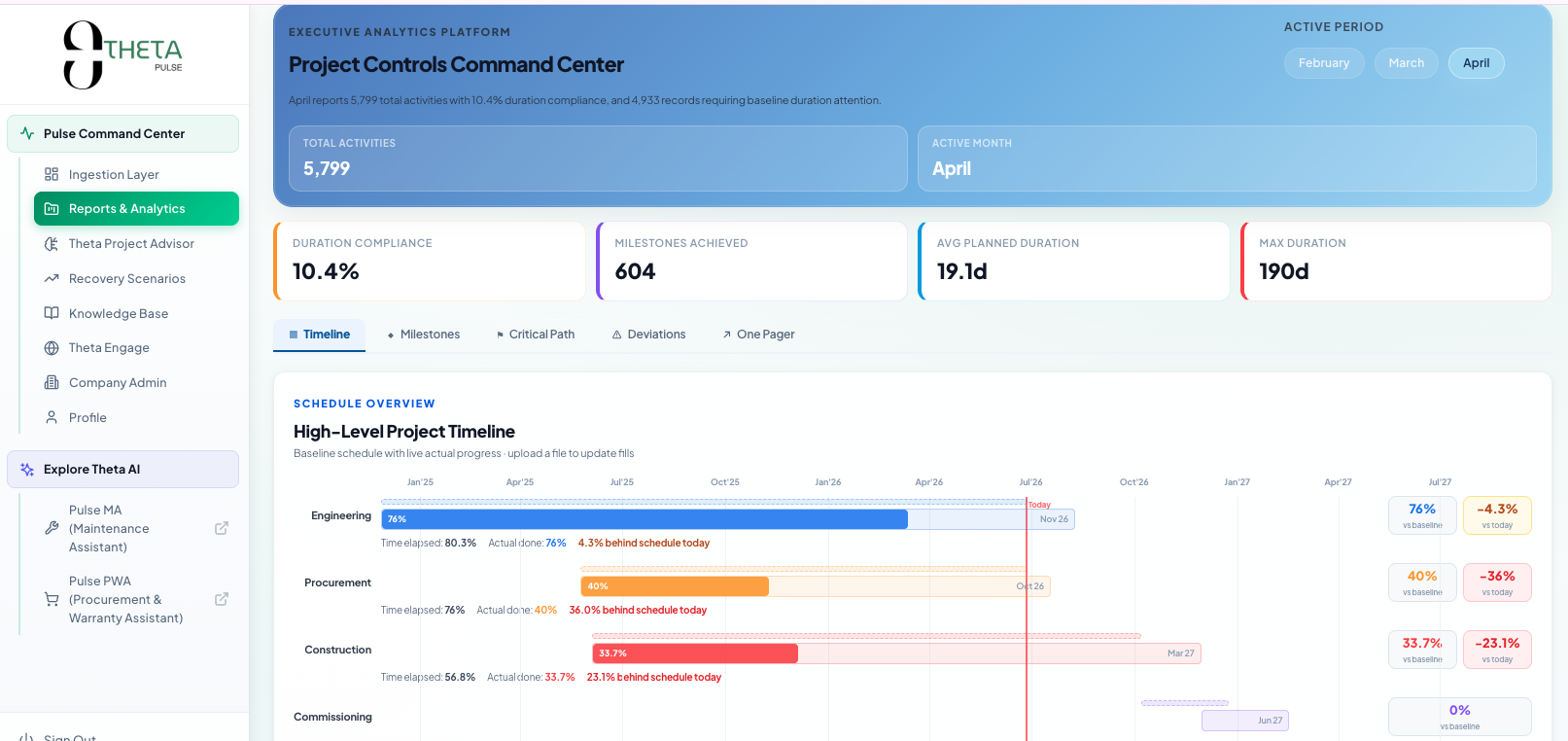This screenshot has width=1568, height=741.
Task: Switch to the One Pager tab
Action: click(758, 335)
